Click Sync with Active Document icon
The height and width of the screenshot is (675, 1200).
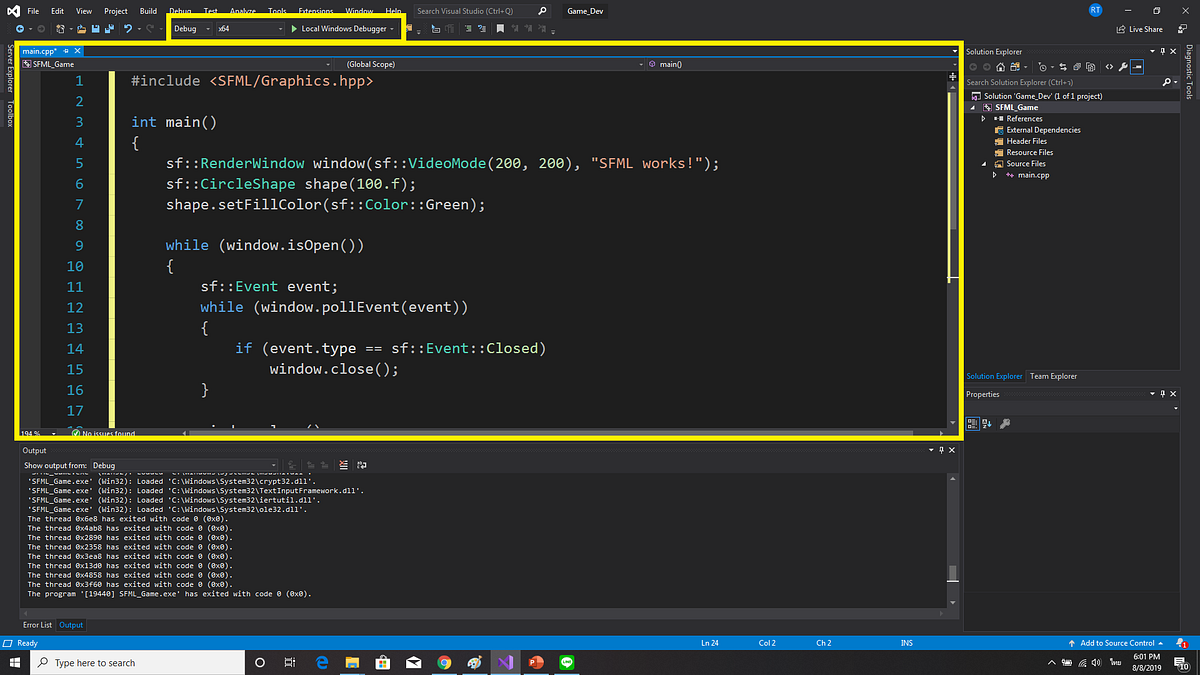(x=1063, y=67)
